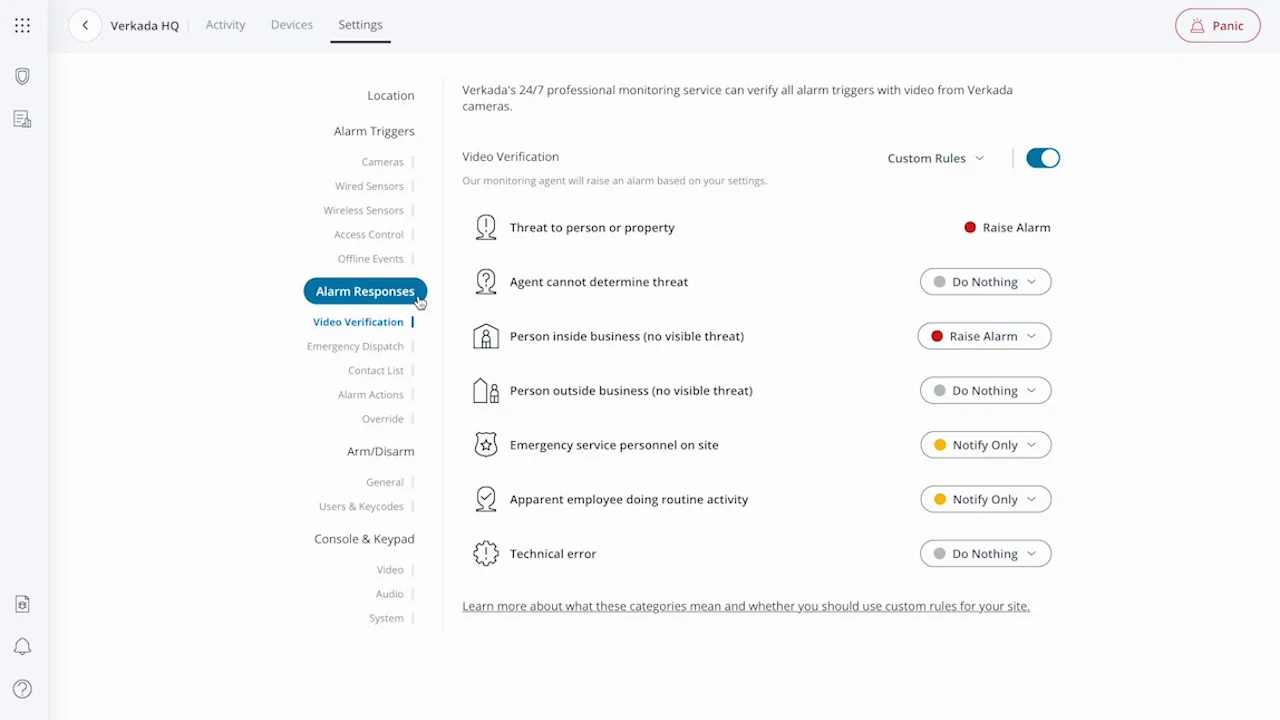The image size is (1280, 720).
Task: Open dropdown for Emergency service personnel on site
Action: pyautogui.click(x=985, y=445)
